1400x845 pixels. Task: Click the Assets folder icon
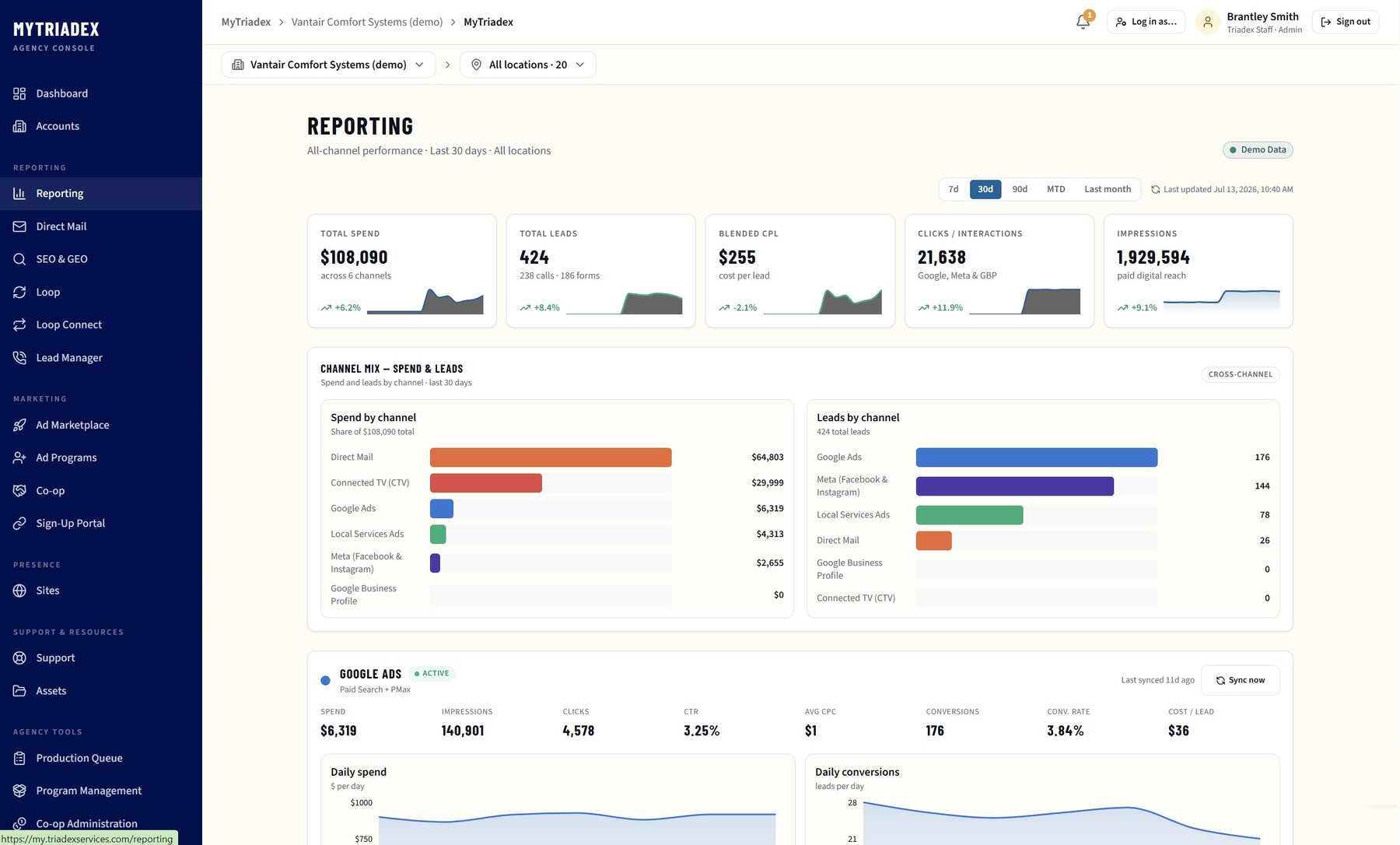tap(19, 691)
